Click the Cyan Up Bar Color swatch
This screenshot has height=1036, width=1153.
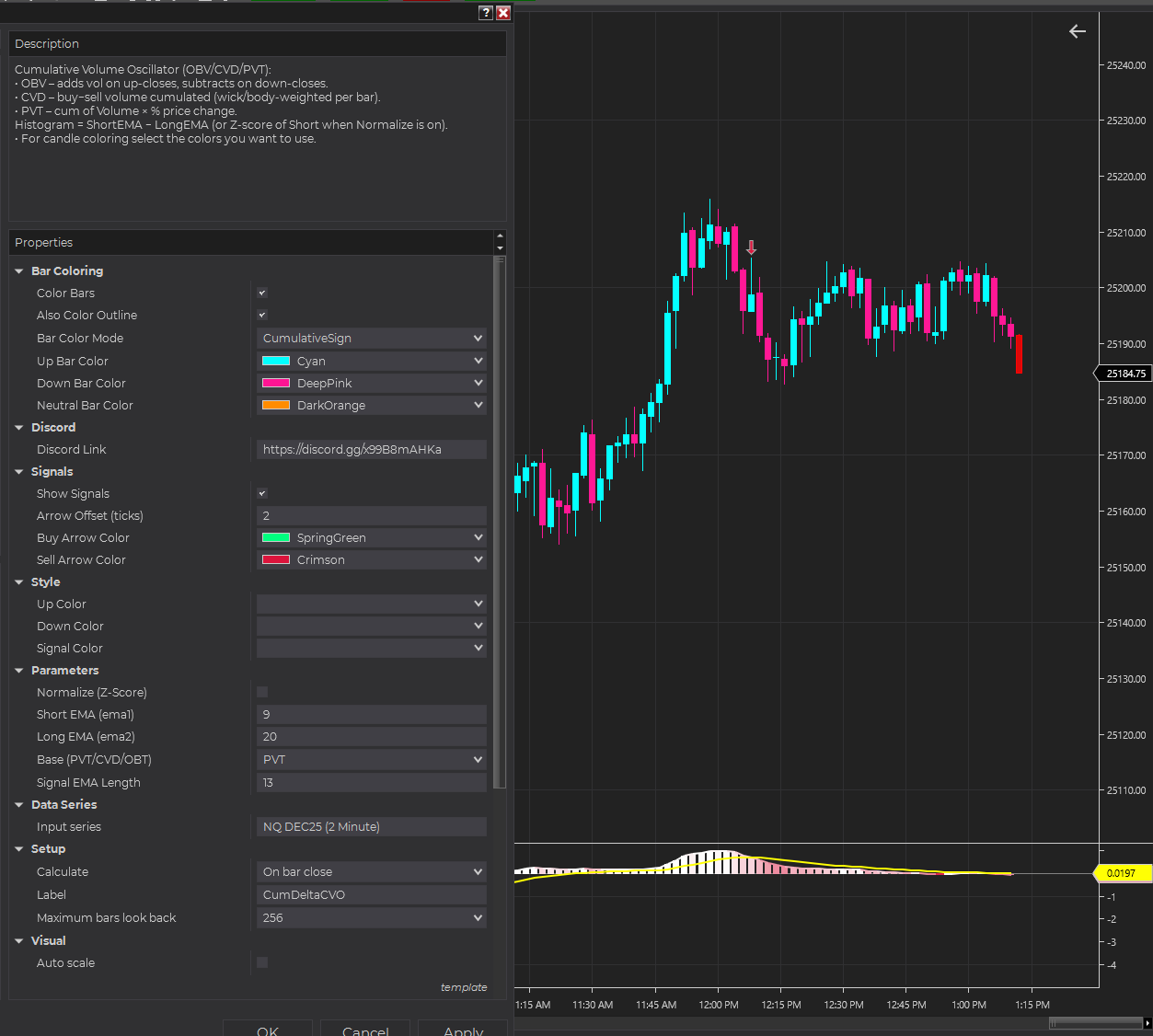point(276,362)
